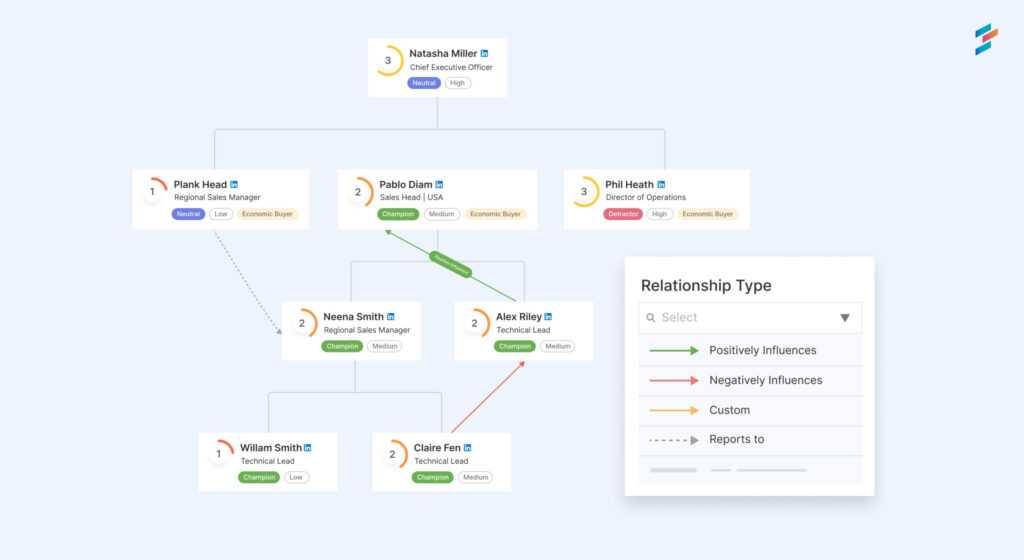The image size is (1024, 560).
Task: Click Claire Fen's Medium tag
Action: 475,477
